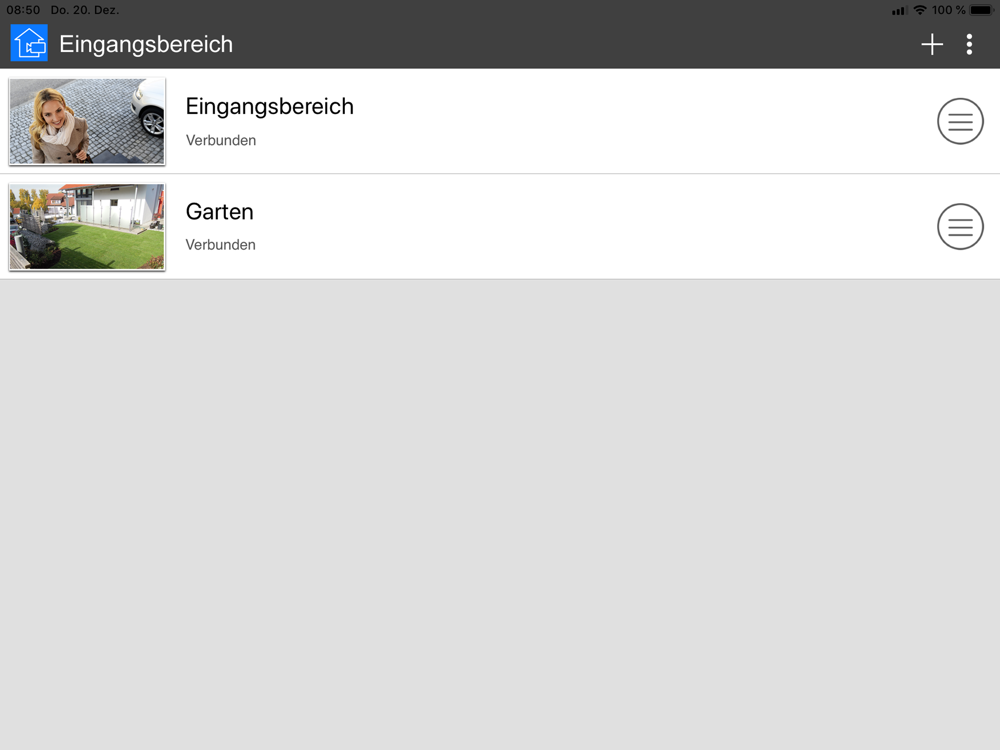The height and width of the screenshot is (750, 1000).
Task: Tap the Eingangsbereich title in header bar
Action: (x=146, y=45)
